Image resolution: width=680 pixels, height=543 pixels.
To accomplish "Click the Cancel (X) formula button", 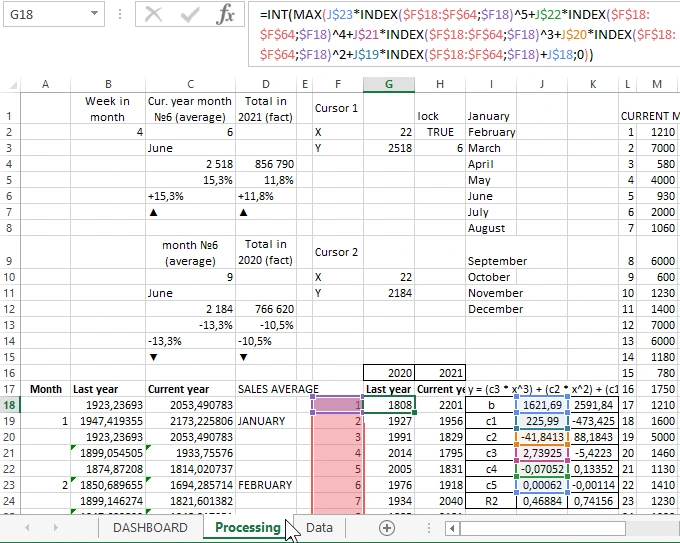I will click(x=153, y=15).
